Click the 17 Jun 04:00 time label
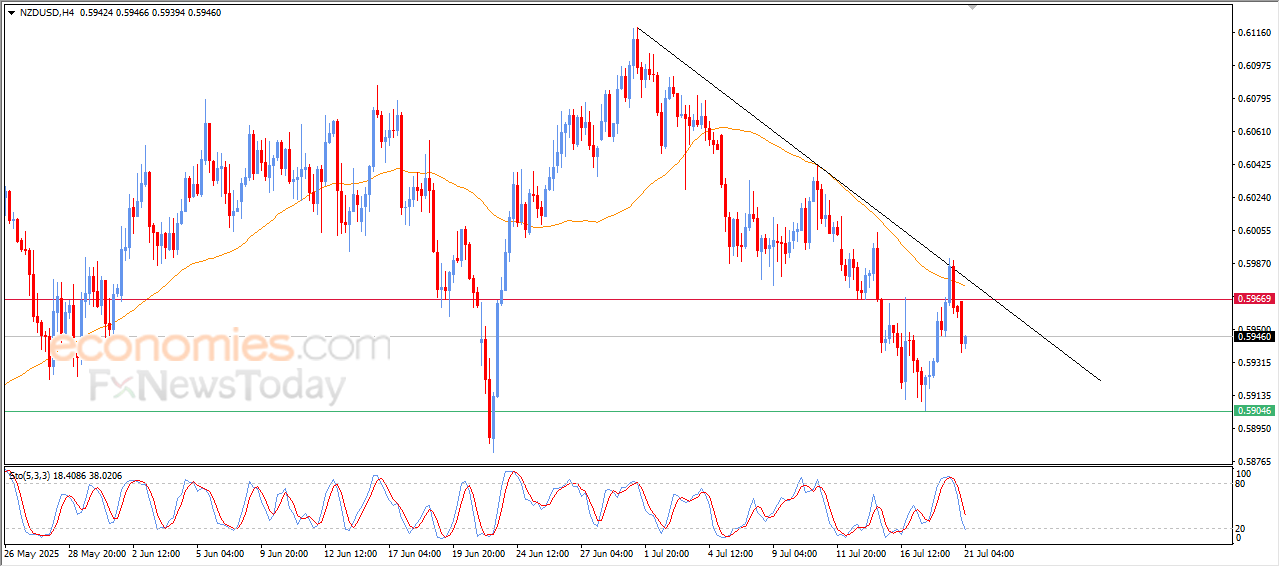Viewport: 1280px width, 567px height. pos(413,553)
